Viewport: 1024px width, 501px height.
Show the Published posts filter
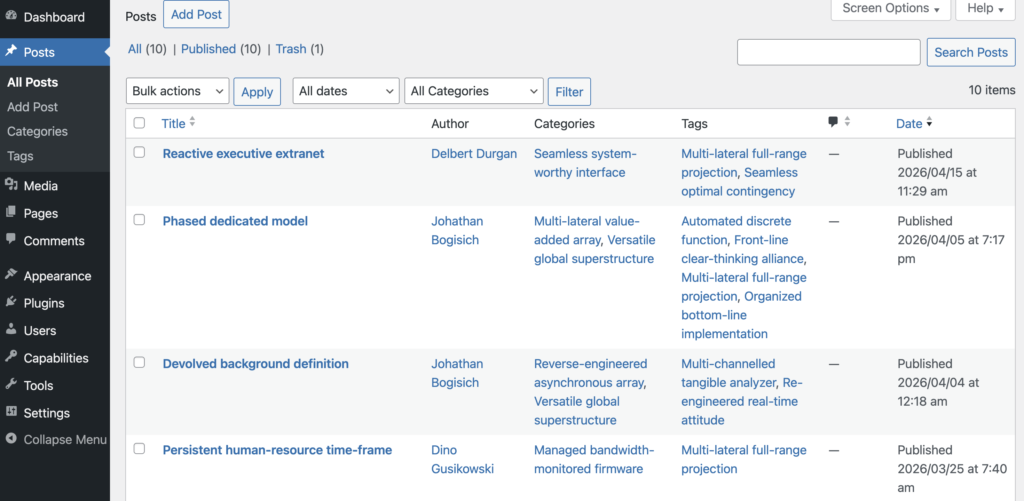click(208, 49)
